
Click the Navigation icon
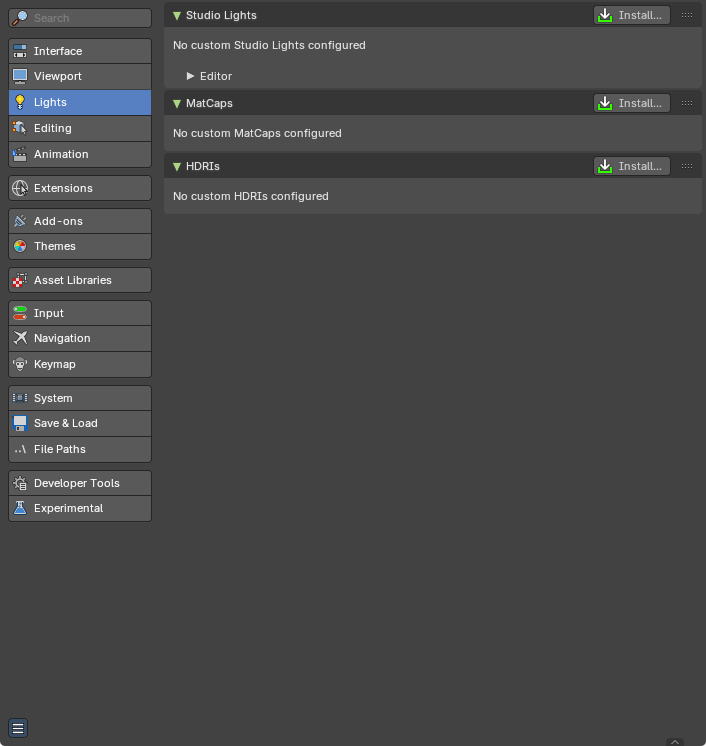pyautogui.click(x=20, y=338)
